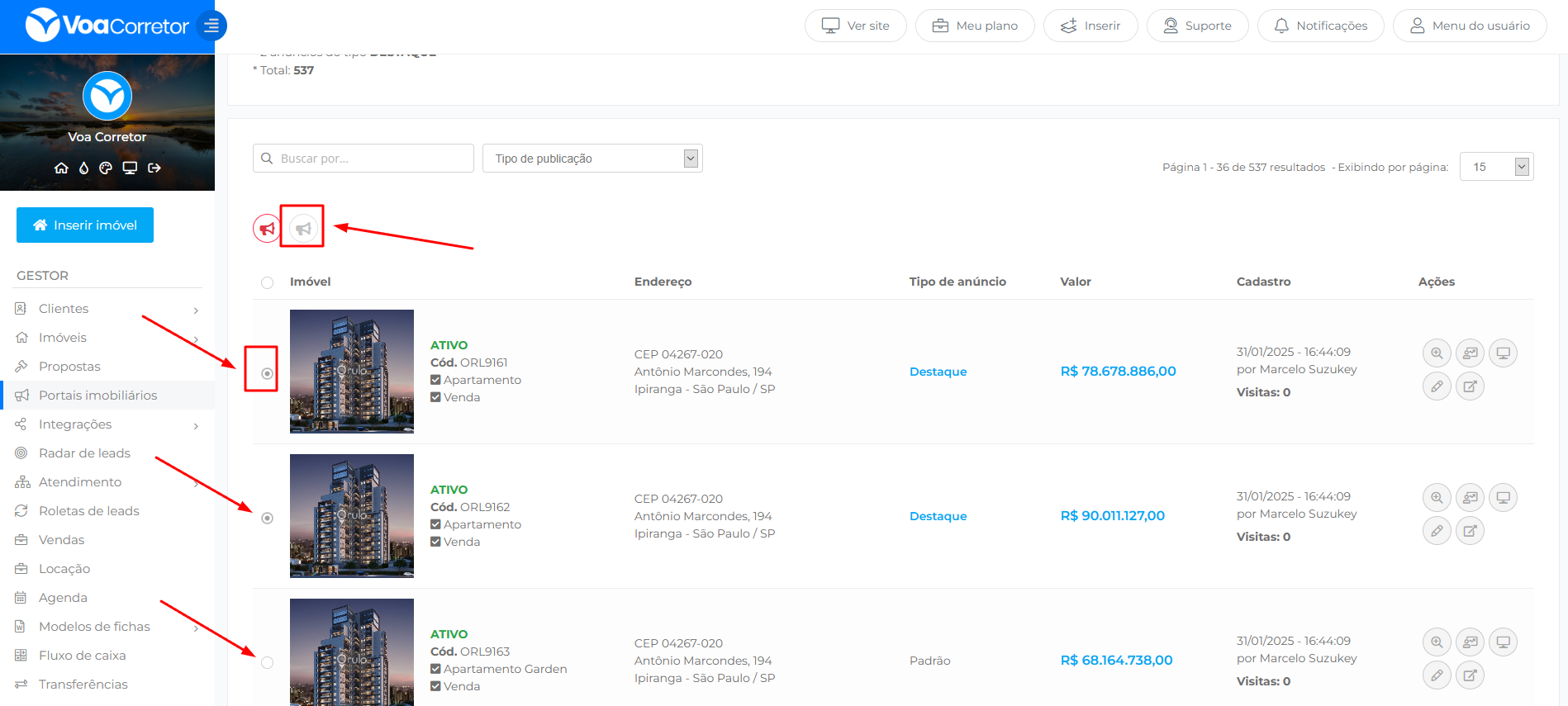This screenshot has height=706, width=1568.
Task: Click the home icon under Voa Corretor profile
Action: pos(61,168)
